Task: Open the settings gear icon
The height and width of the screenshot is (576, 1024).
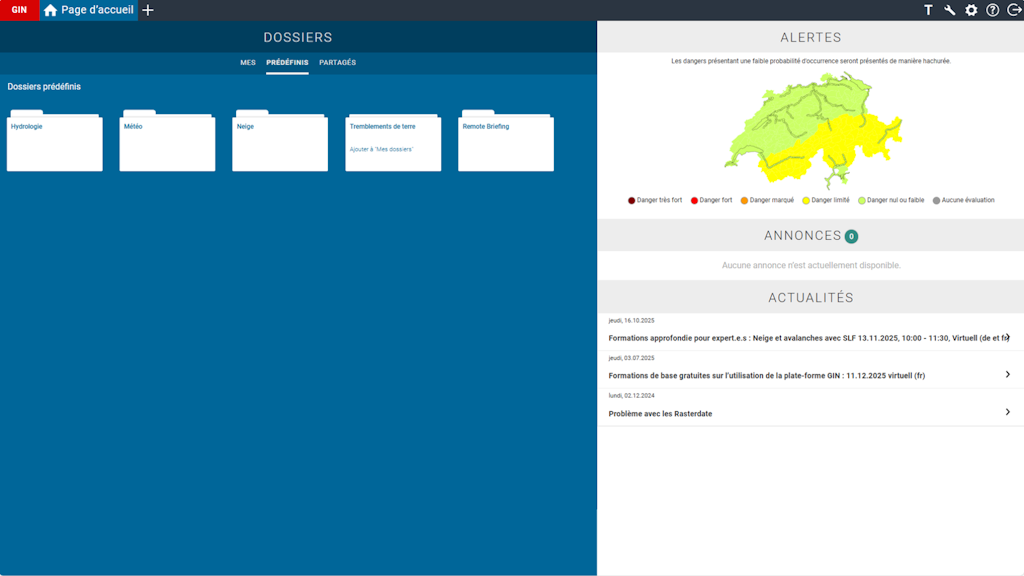Action: (x=970, y=11)
